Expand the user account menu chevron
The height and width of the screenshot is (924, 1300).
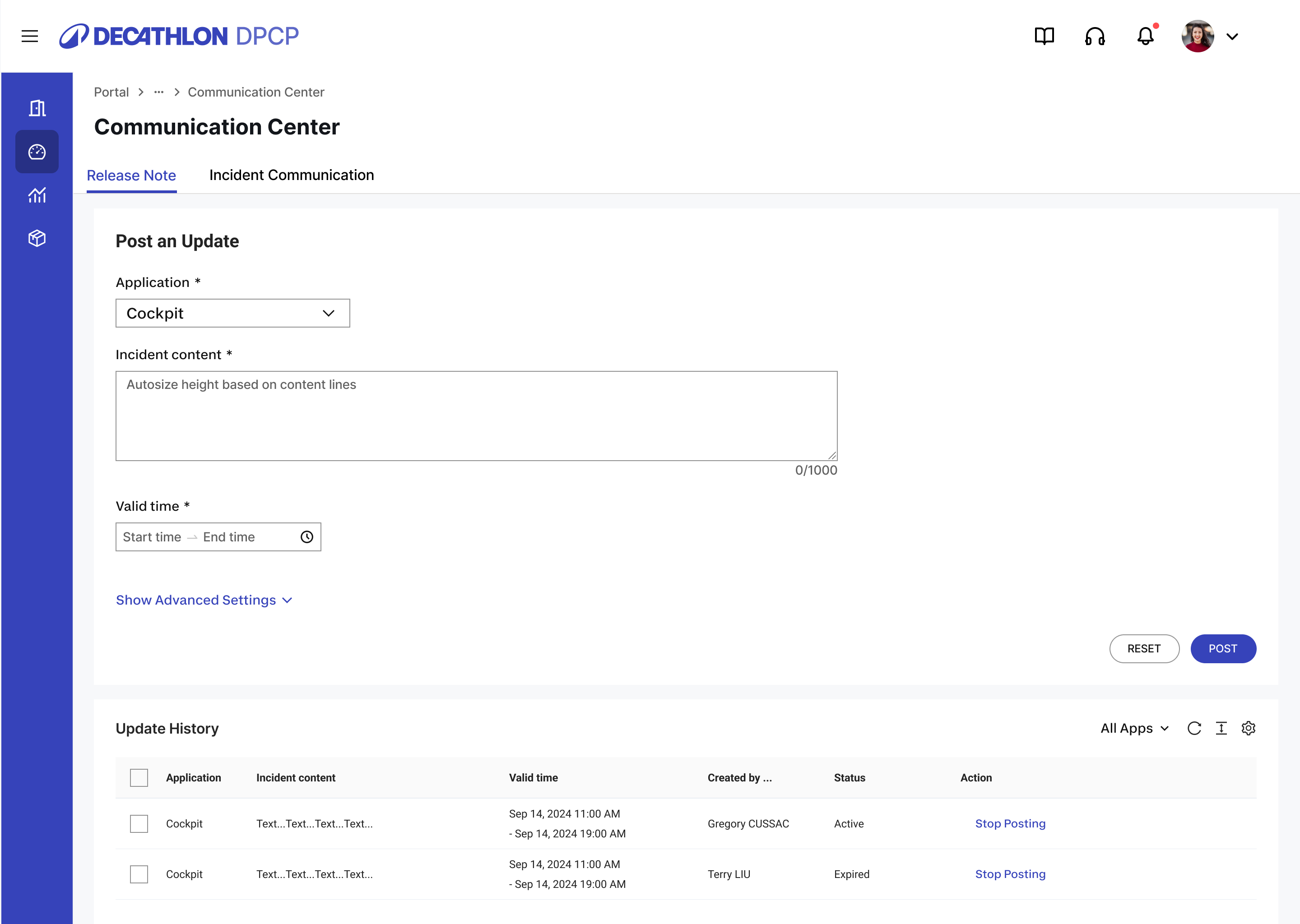(1232, 37)
